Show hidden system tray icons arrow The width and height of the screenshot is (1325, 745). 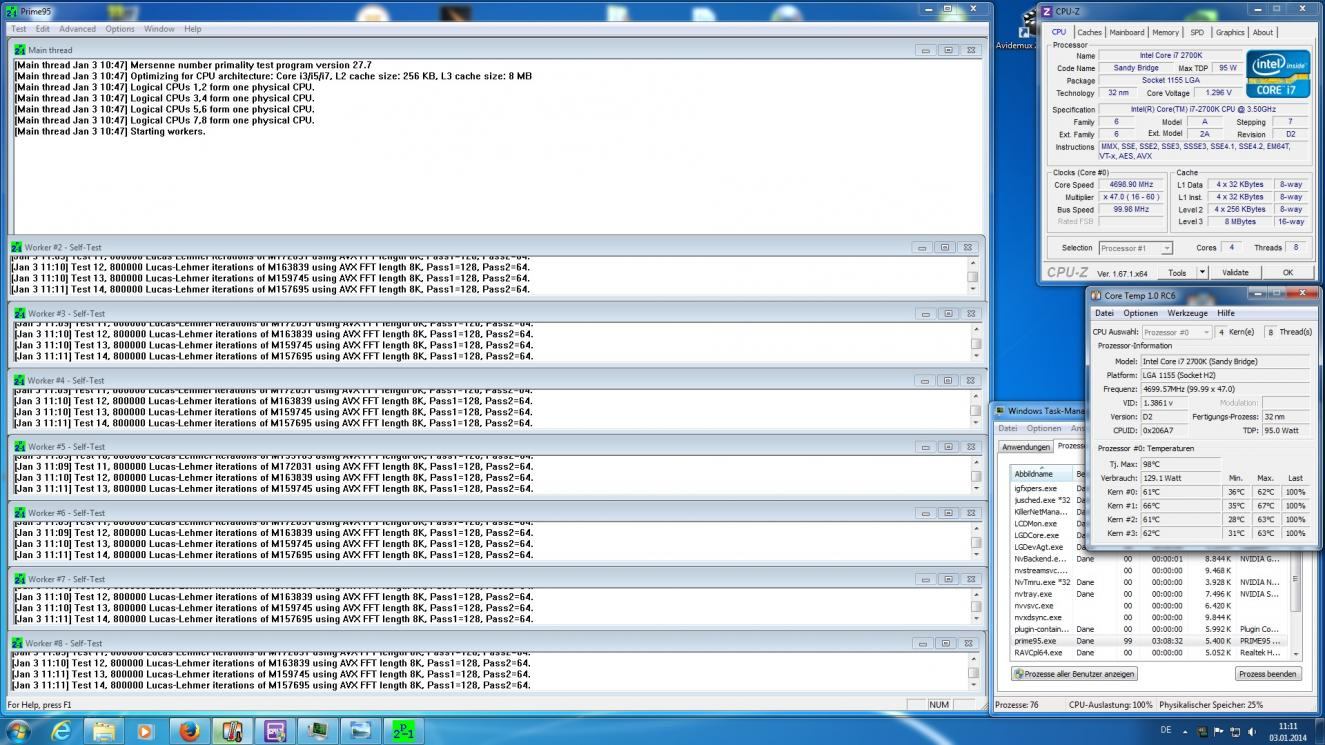(x=1187, y=732)
